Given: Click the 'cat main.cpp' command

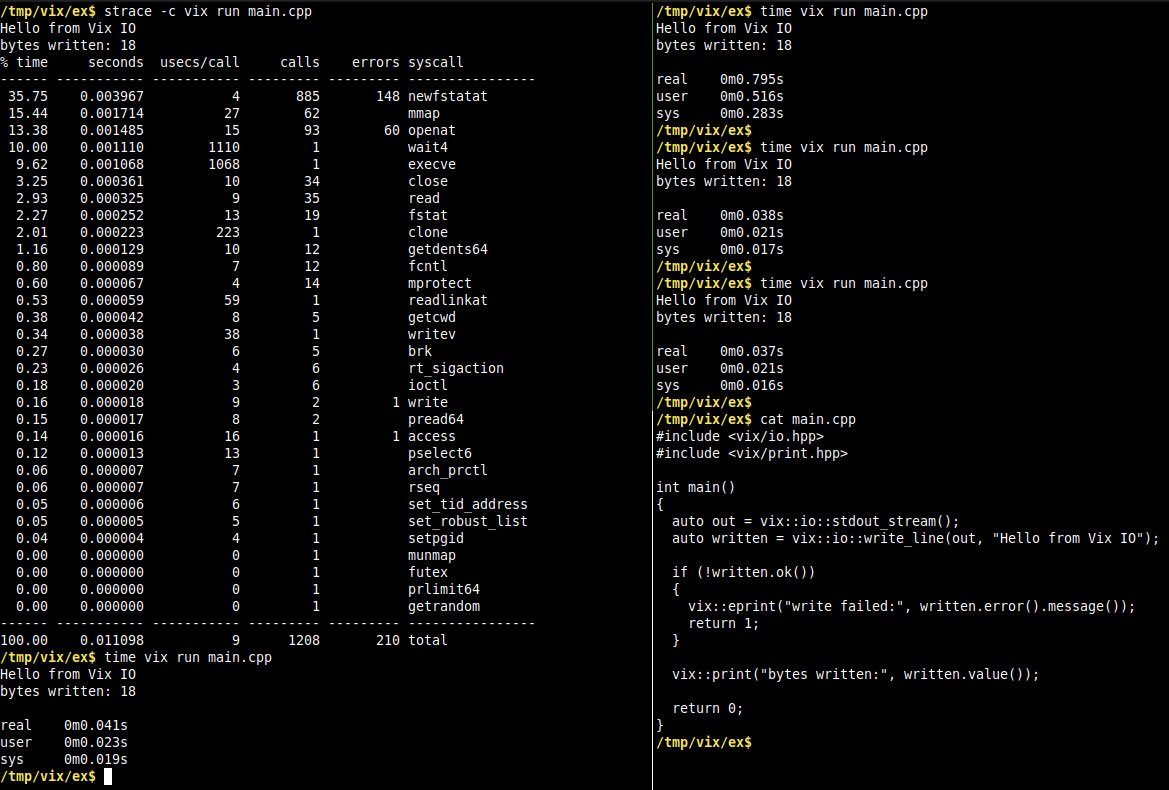Looking at the screenshot, I should pyautogui.click(x=807, y=420).
